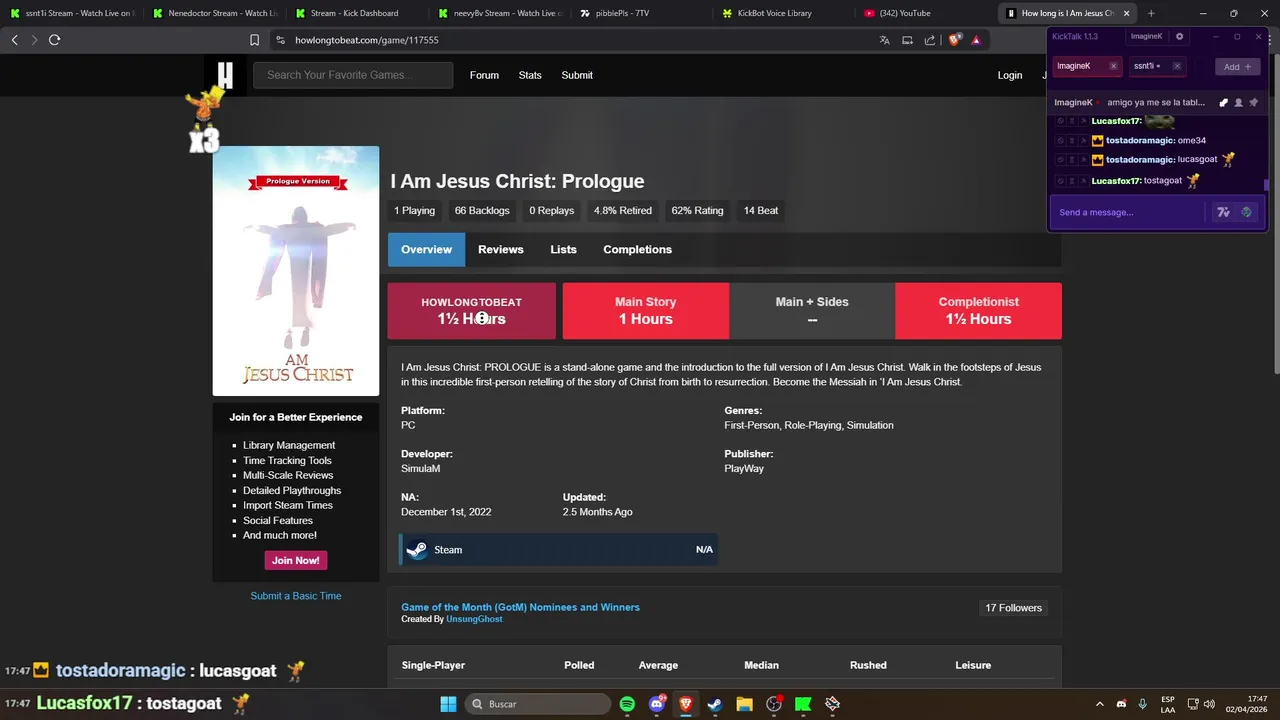Click the Main Story 1 Hours box

(645, 311)
